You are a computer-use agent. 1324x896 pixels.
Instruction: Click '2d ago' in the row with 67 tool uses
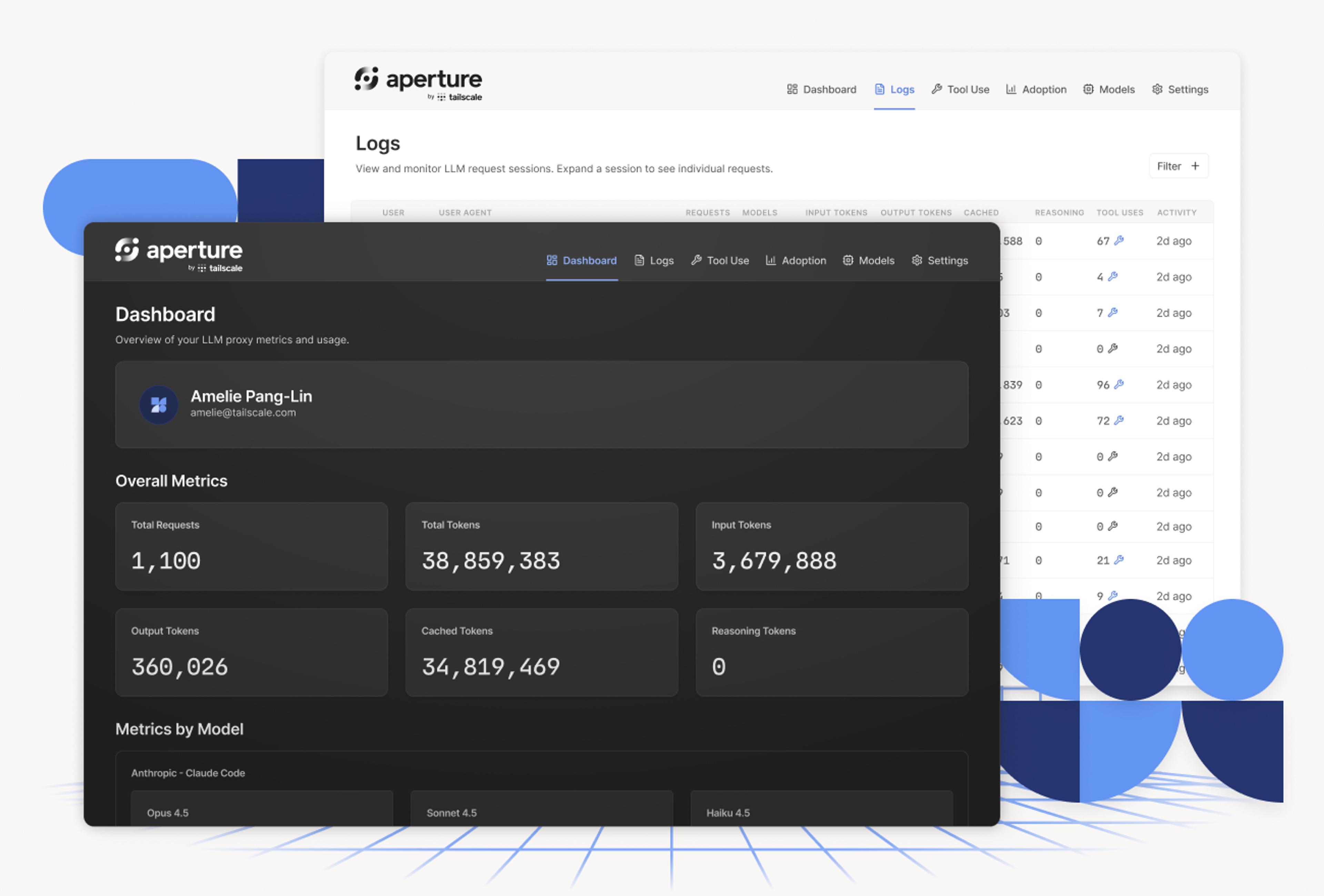click(x=1174, y=241)
